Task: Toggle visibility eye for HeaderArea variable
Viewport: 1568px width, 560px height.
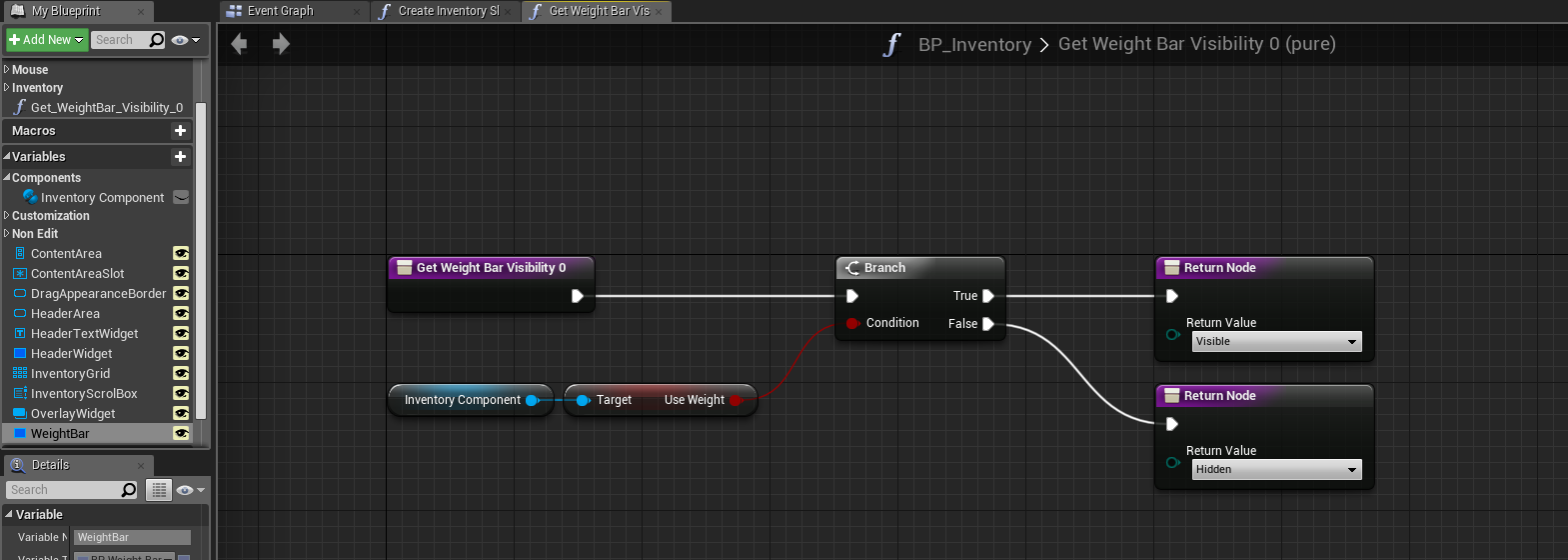Action: click(181, 314)
